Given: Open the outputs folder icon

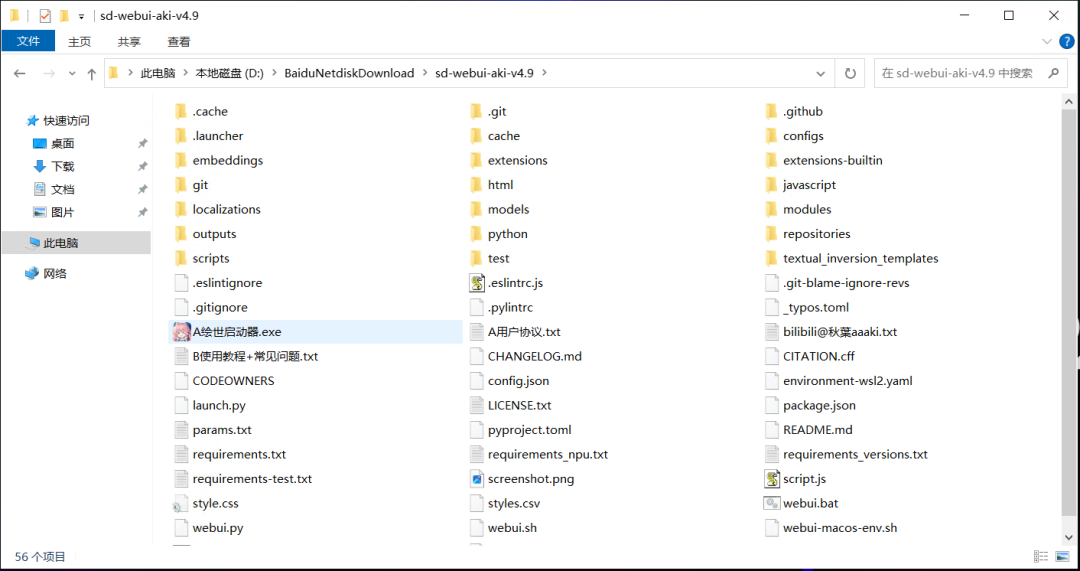Looking at the screenshot, I should 181,234.
